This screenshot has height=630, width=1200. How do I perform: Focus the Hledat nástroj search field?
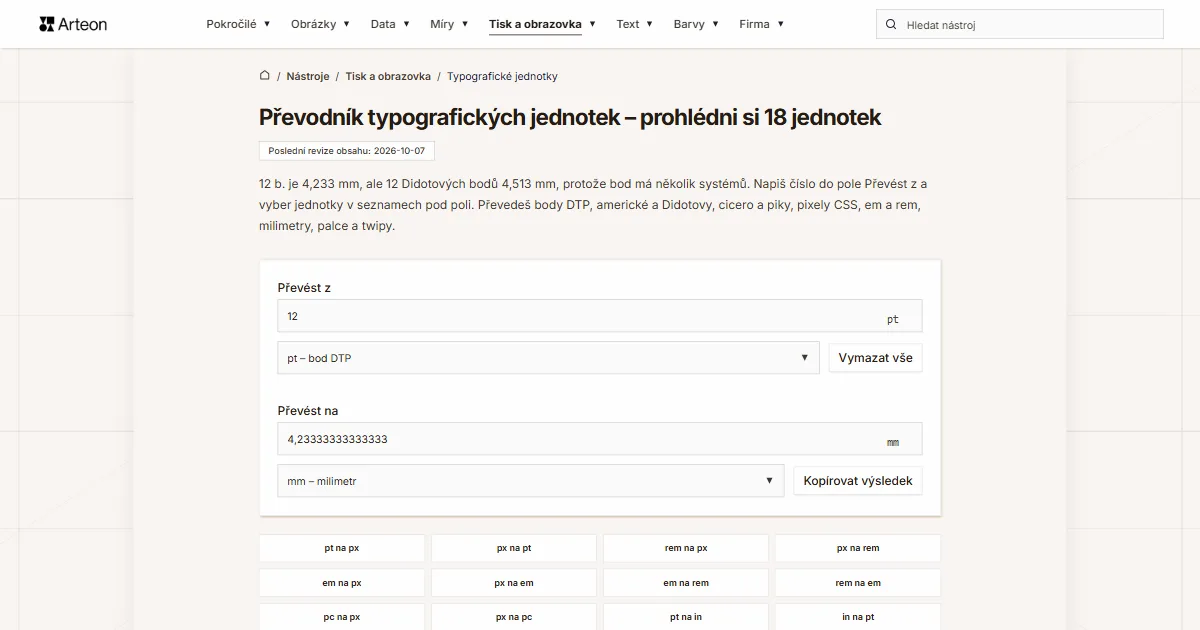pyautogui.click(x=1020, y=24)
